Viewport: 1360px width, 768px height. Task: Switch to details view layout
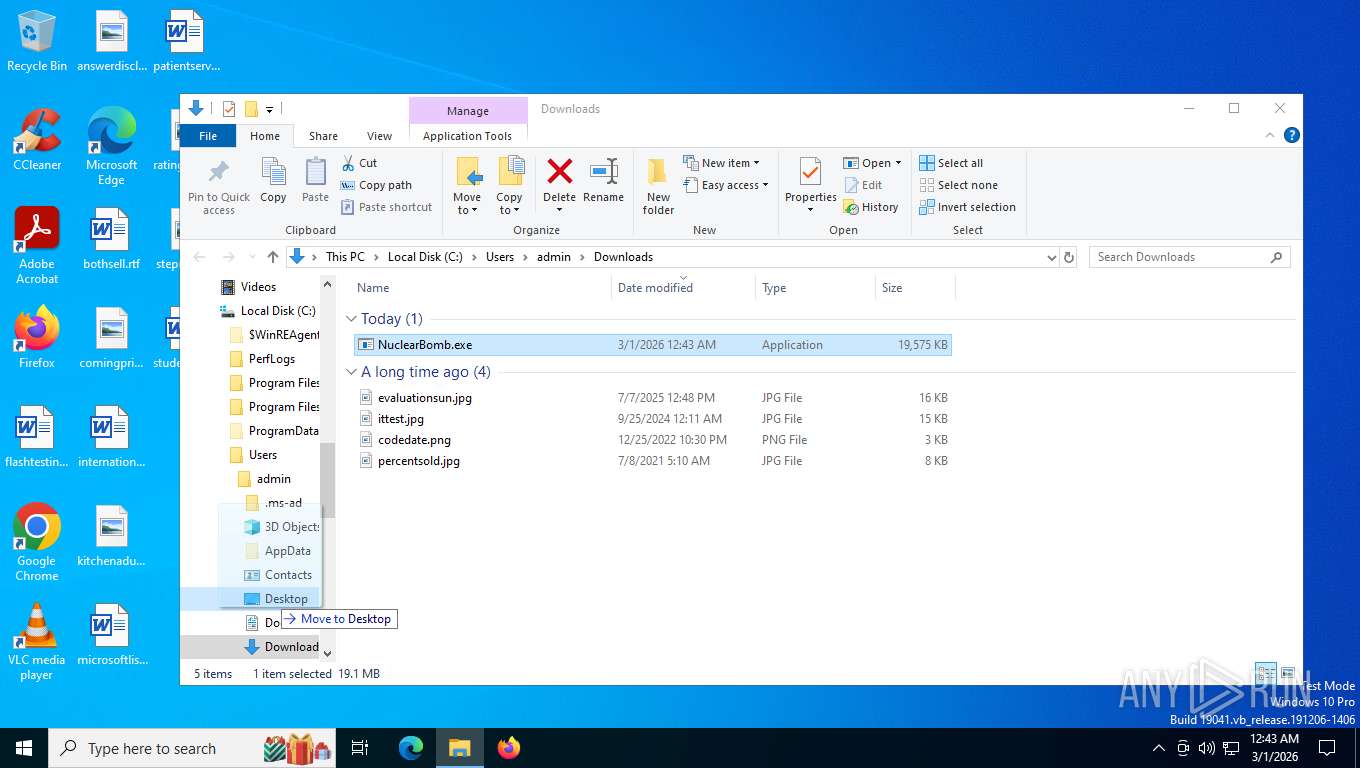tap(1266, 673)
